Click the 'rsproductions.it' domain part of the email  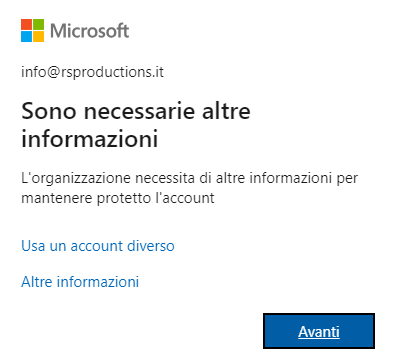coord(112,72)
